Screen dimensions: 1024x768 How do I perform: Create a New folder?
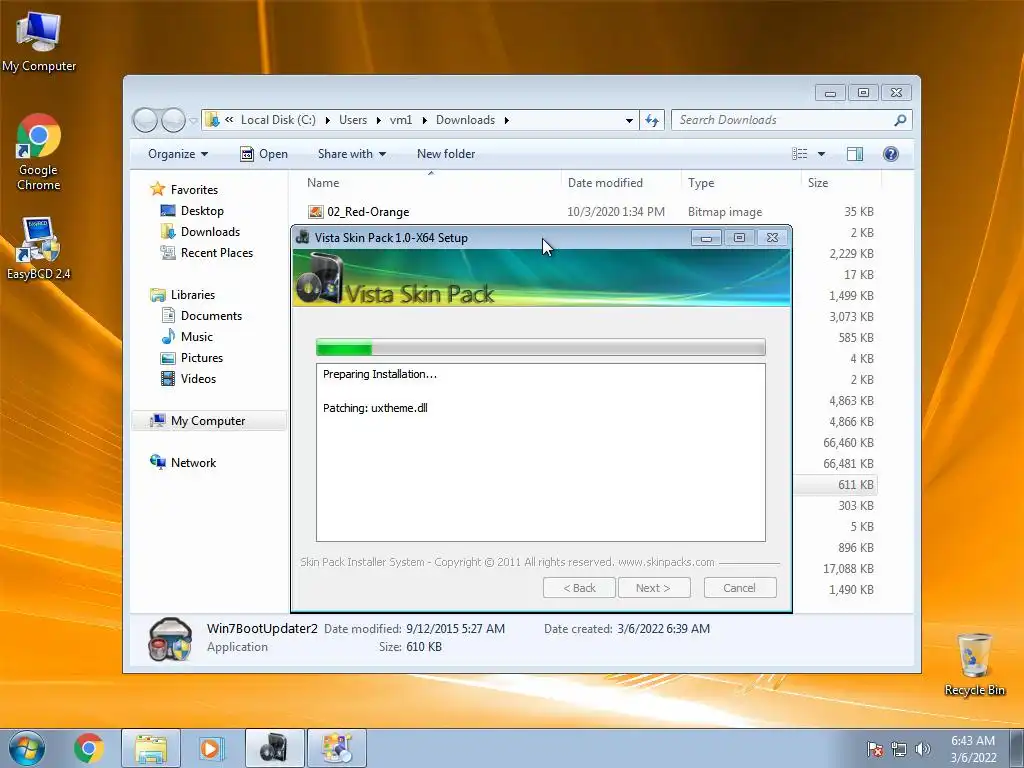(x=446, y=154)
